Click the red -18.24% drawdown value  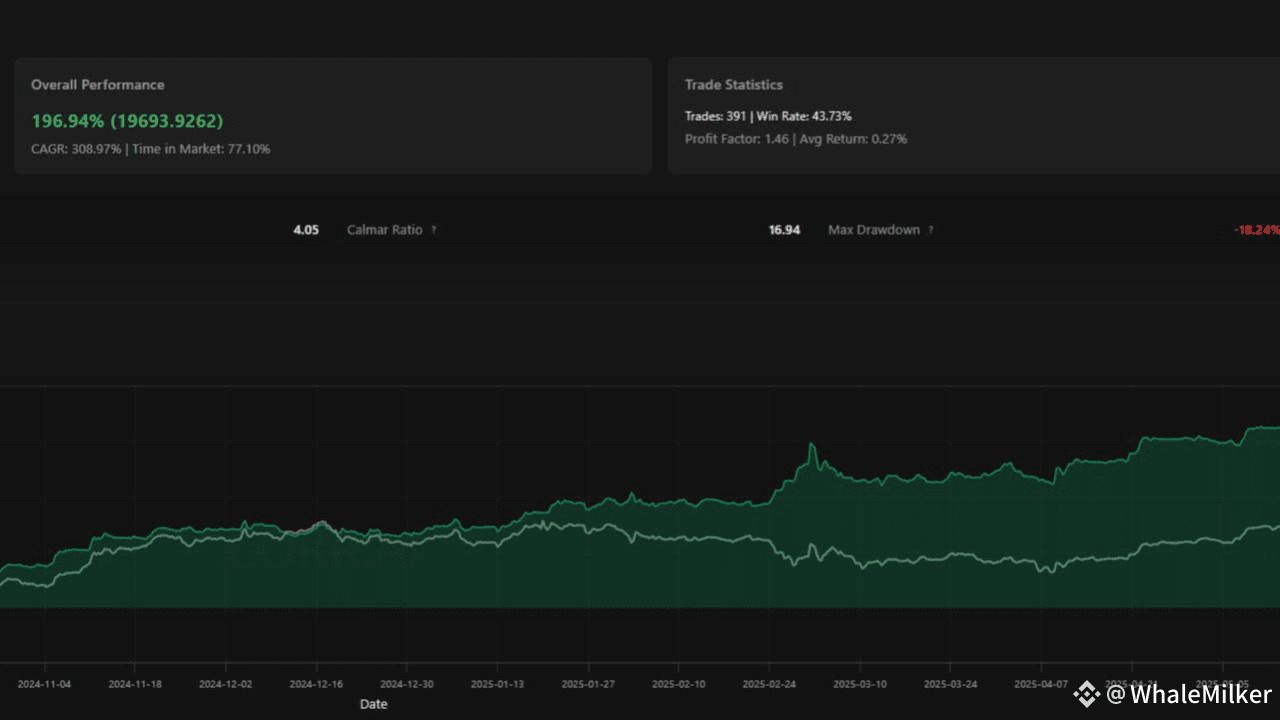coord(1256,230)
